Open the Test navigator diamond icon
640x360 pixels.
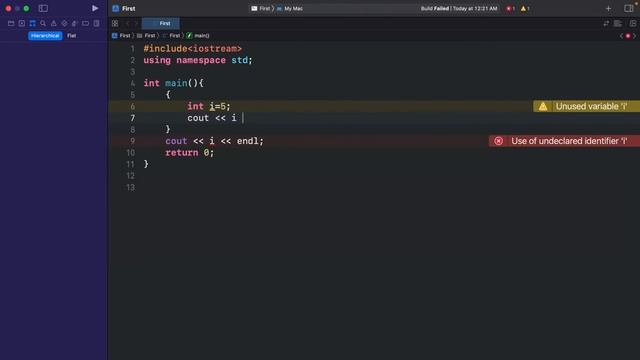[x=64, y=24]
